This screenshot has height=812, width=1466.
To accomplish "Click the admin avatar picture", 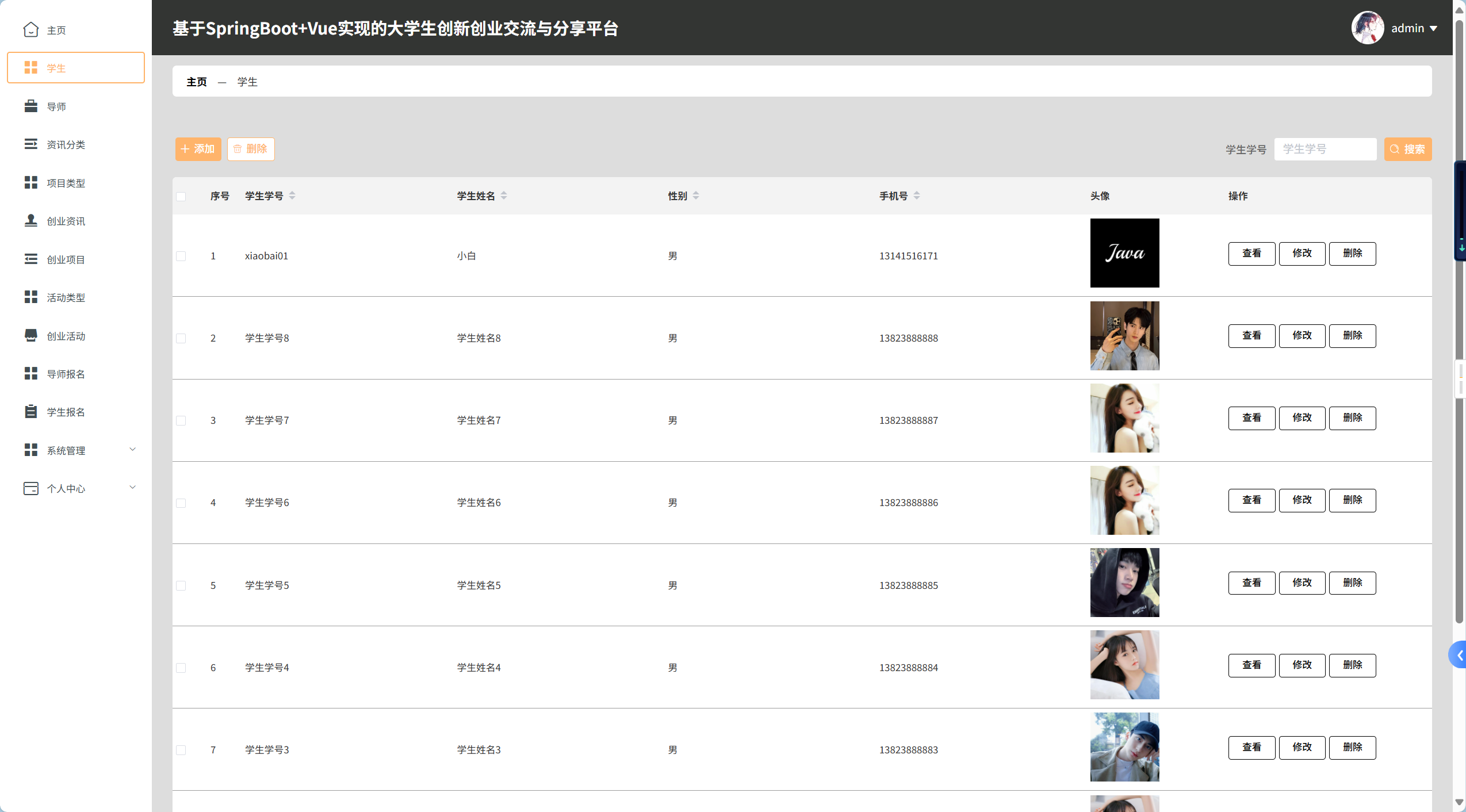I will tap(1367, 28).
